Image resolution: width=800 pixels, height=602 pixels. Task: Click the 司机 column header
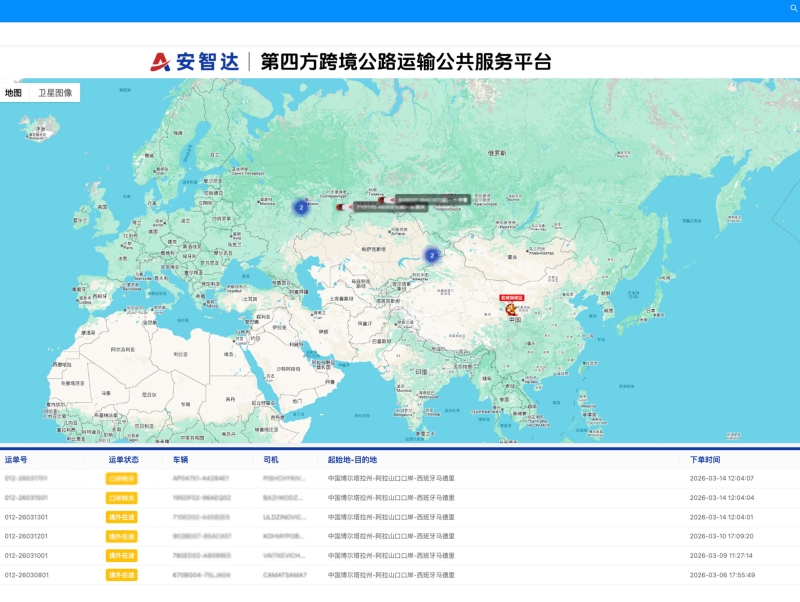271,460
